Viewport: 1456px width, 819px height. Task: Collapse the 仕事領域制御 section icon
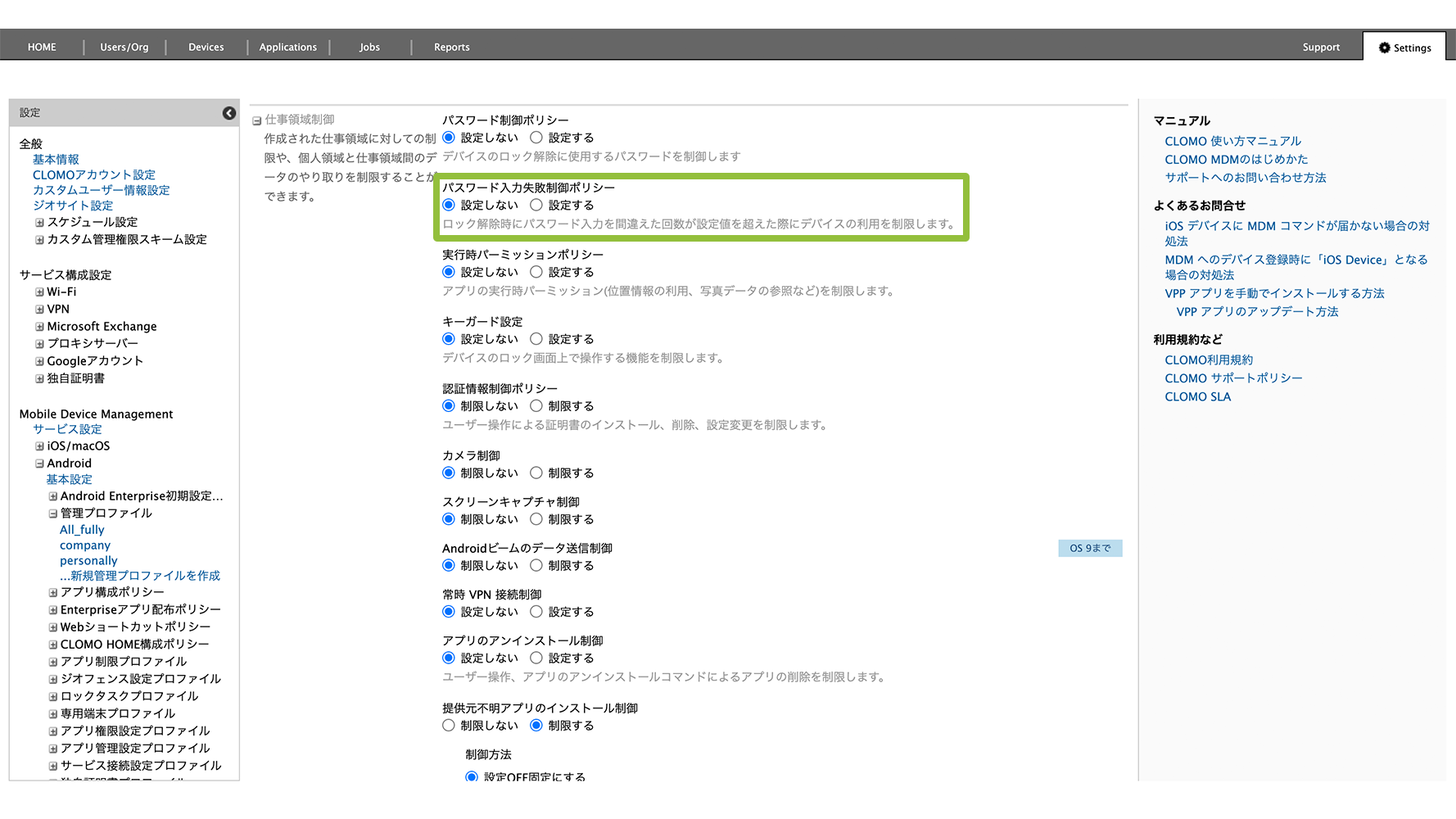tap(257, 120)
